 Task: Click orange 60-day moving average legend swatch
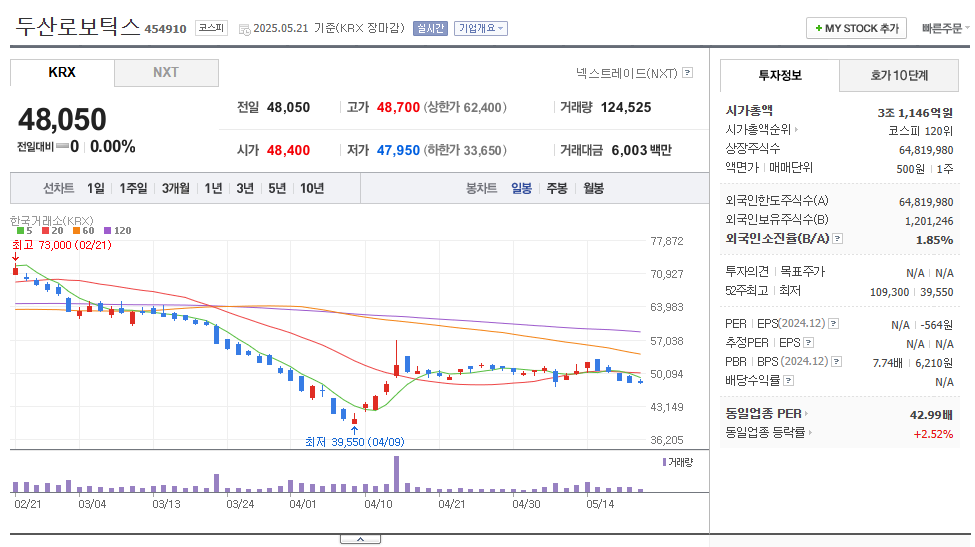click(76, 231)
